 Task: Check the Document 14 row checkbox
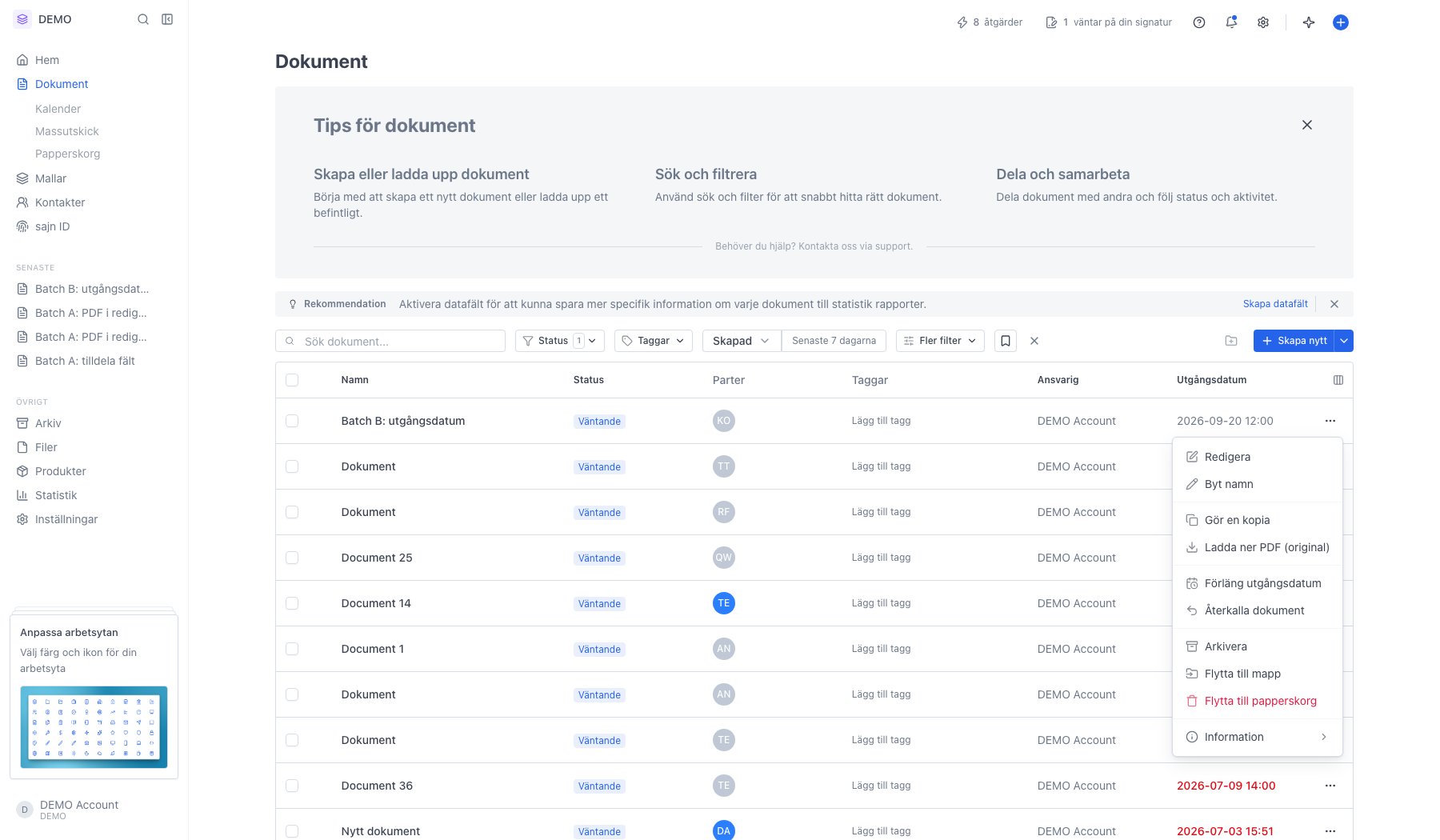292,603
